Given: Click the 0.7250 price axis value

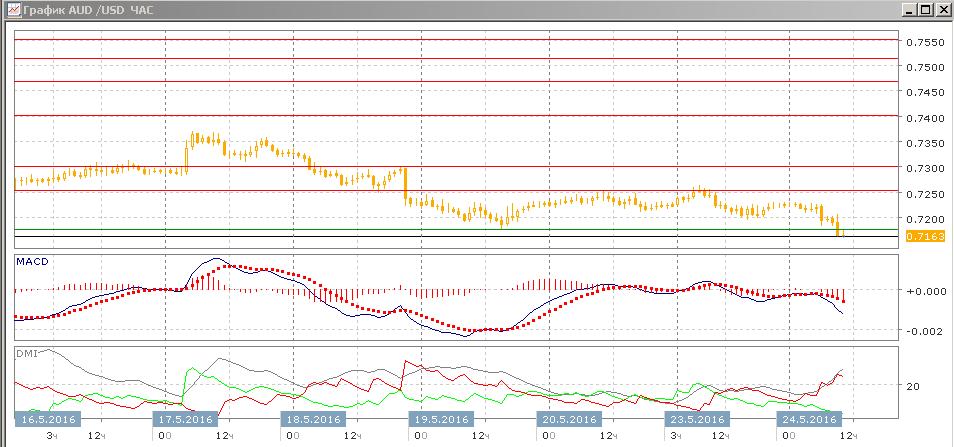Looking at the screenshot, I should (925, 194).
